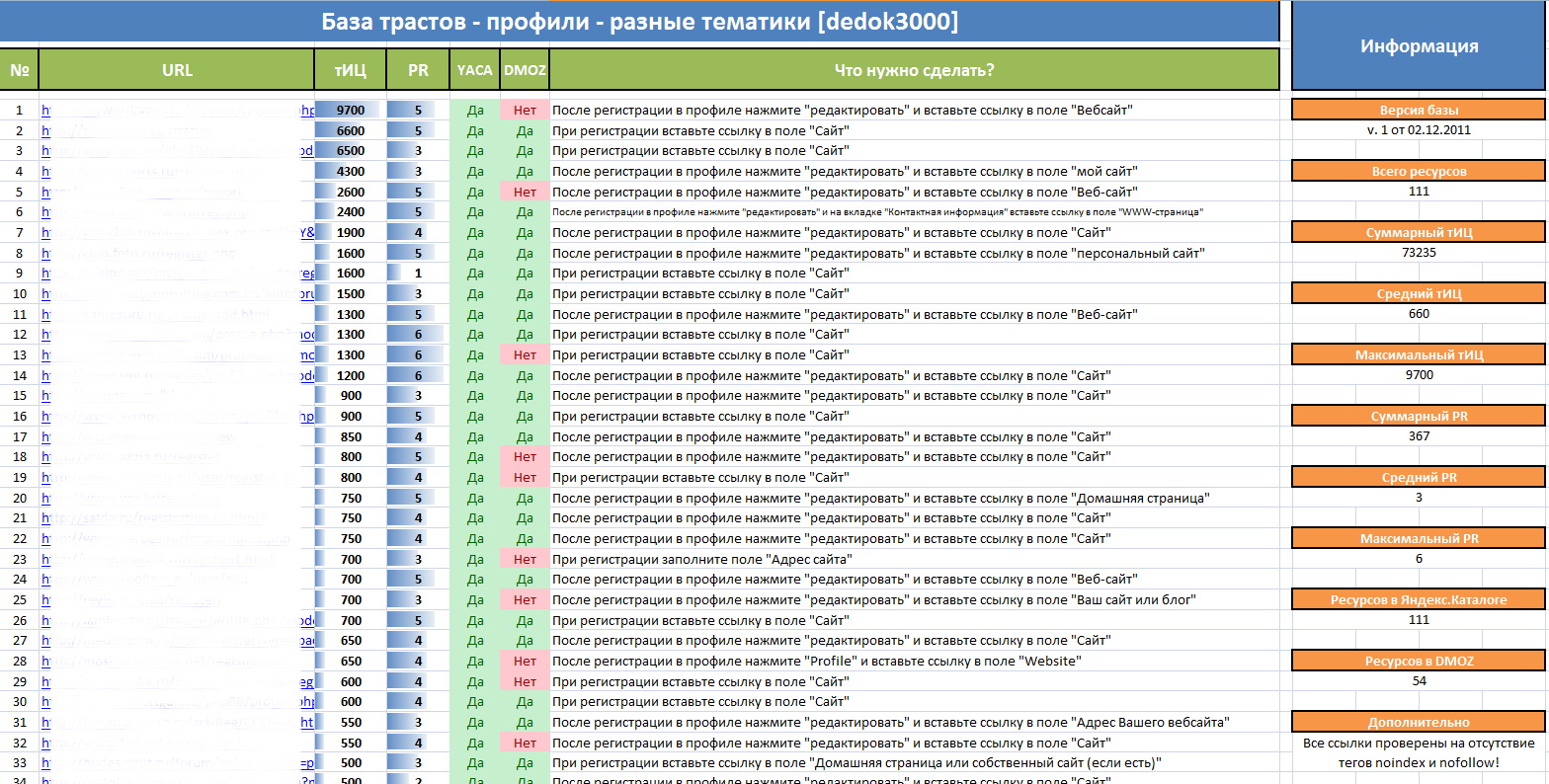Select the value 111 under "Всего ресурсов"
This screenshot has width=1549, height=784.
coord(1419,192)
